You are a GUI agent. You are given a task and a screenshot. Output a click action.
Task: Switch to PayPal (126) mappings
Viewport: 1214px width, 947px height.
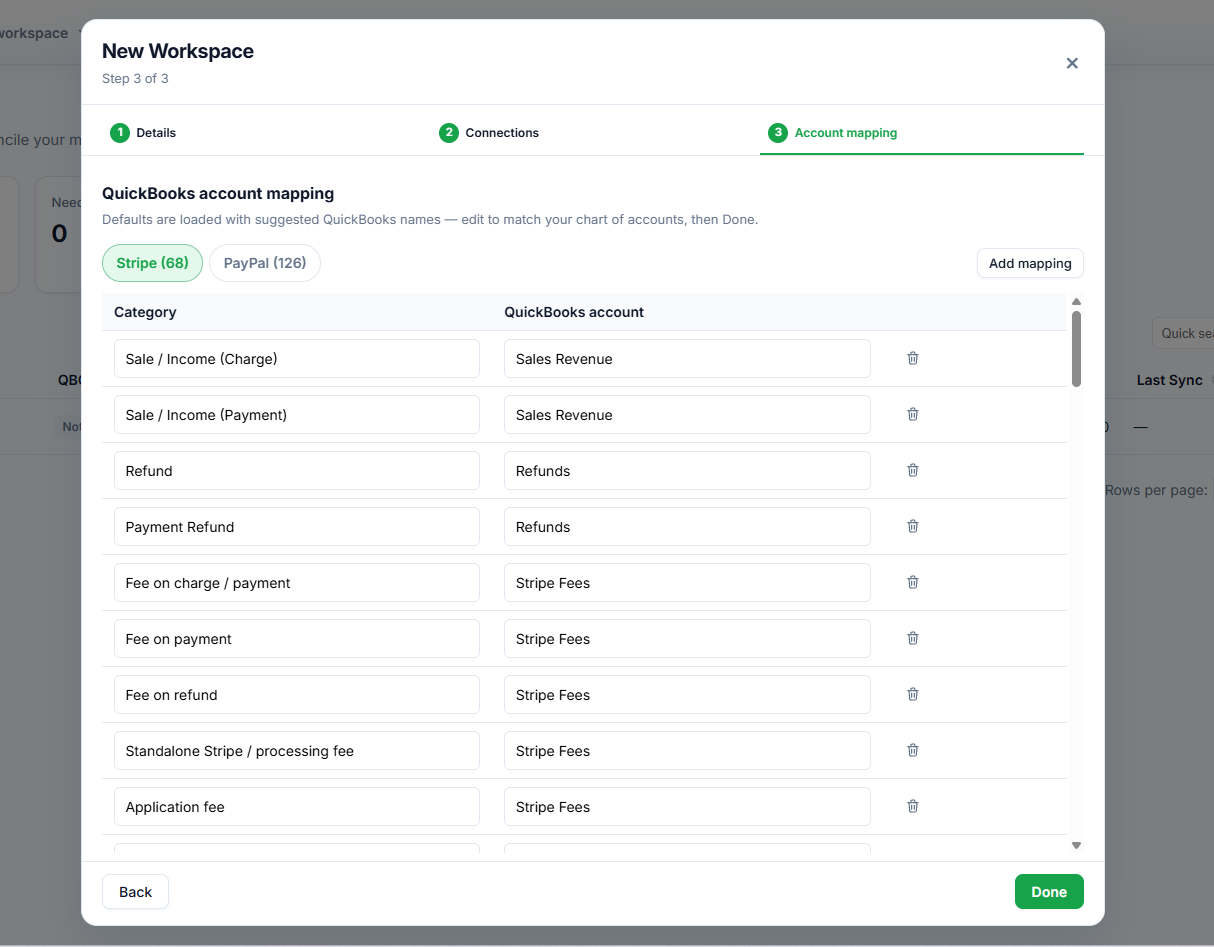pos(265,263)
